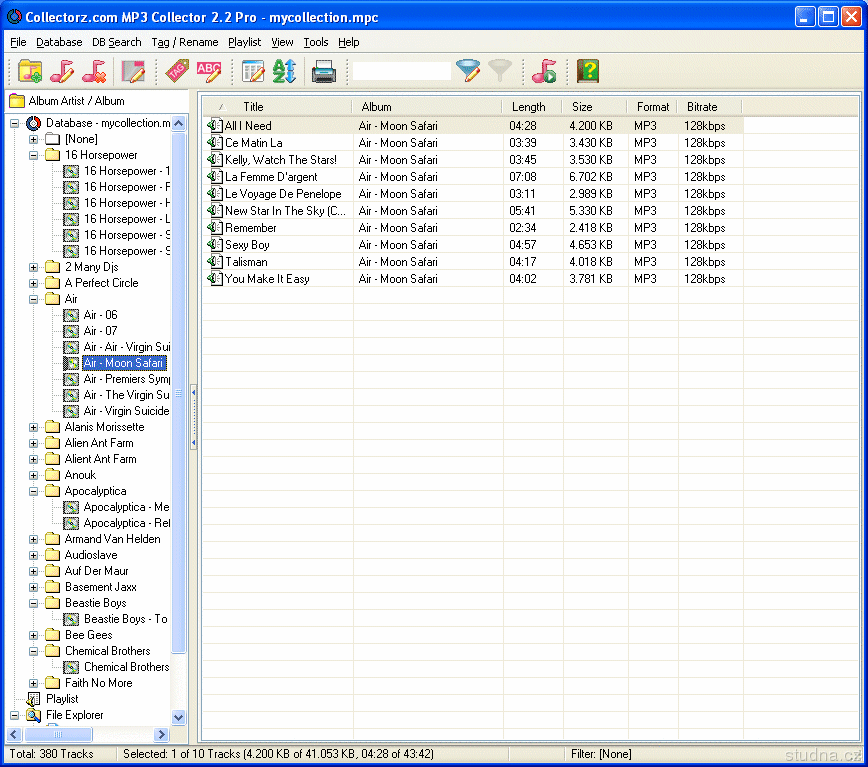Open the TAG editor toolbar icon
The width and height of the screenshot is (868, 767).
177,71
